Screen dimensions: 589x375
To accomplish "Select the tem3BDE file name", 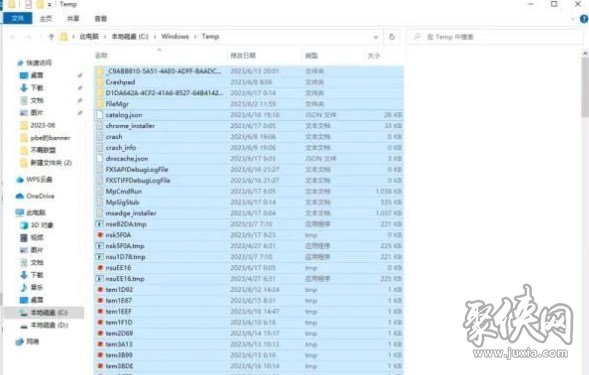I will pos(119,366).
